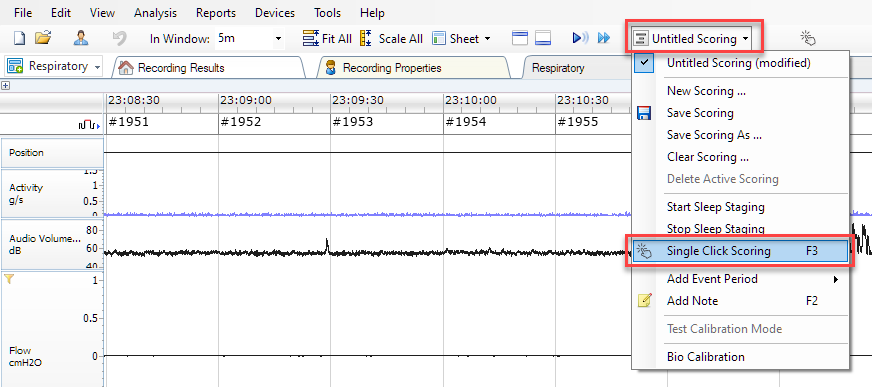This screenshot has width=872, height=387.
Task: Open the Analysis menu
Action: pos(155,13)
